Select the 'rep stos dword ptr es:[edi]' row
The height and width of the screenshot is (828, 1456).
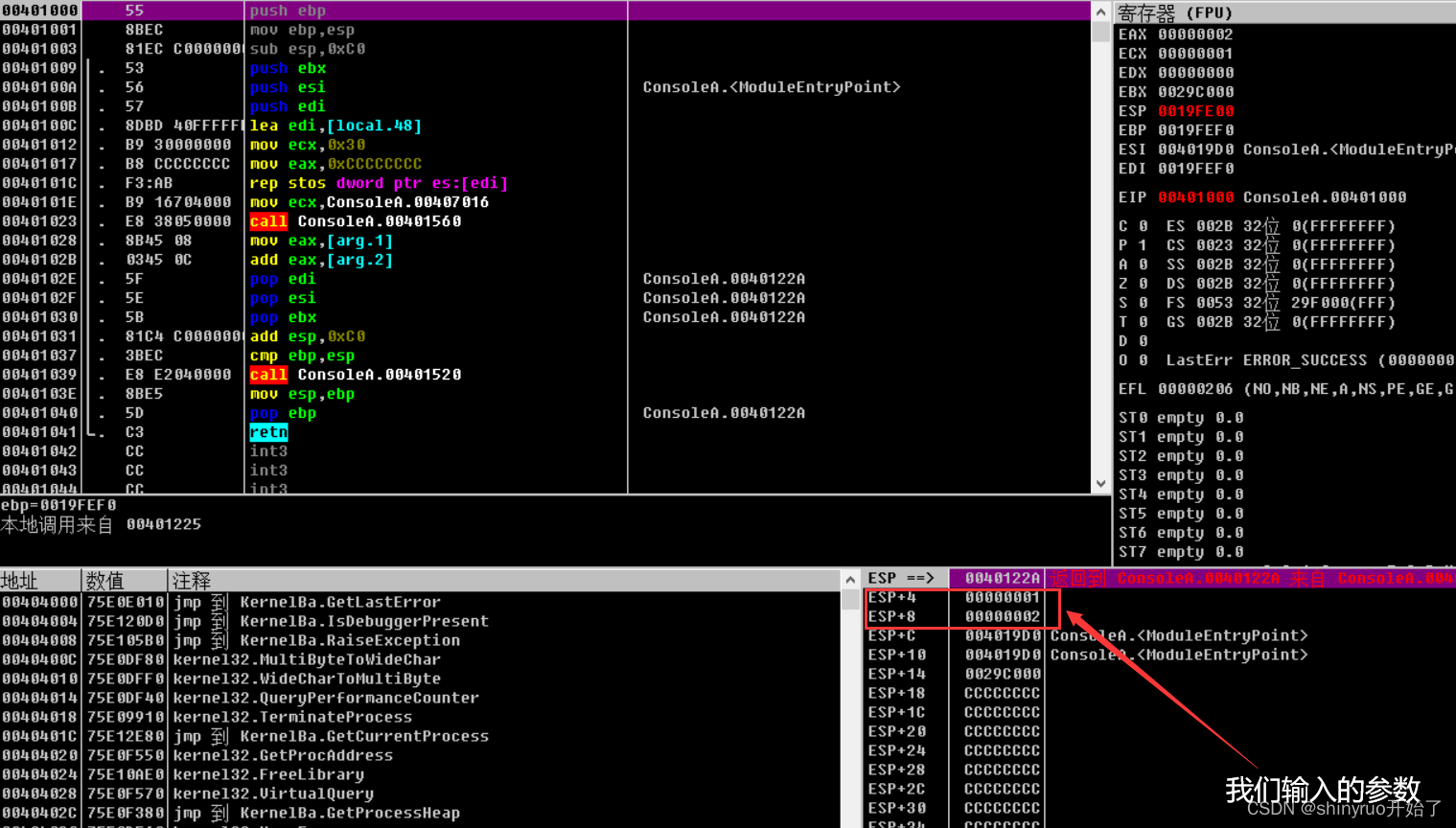[379, 183]
